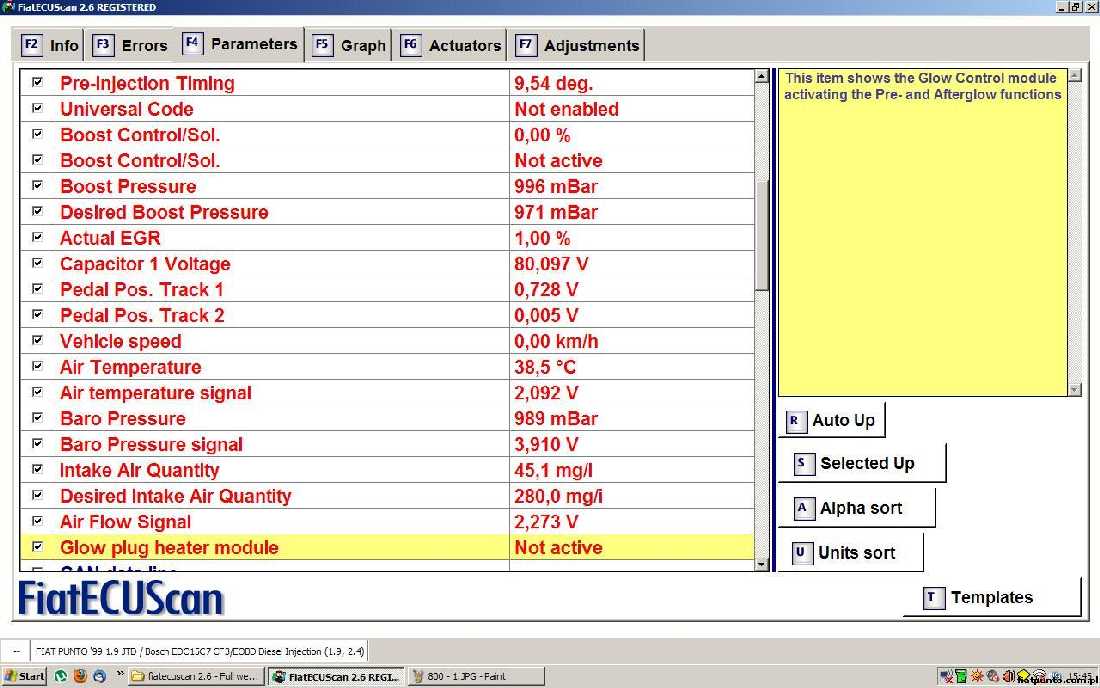Click the FIAT PUNTO status bar text
Screen dimensions: 1100x688
tap(199, 651)
